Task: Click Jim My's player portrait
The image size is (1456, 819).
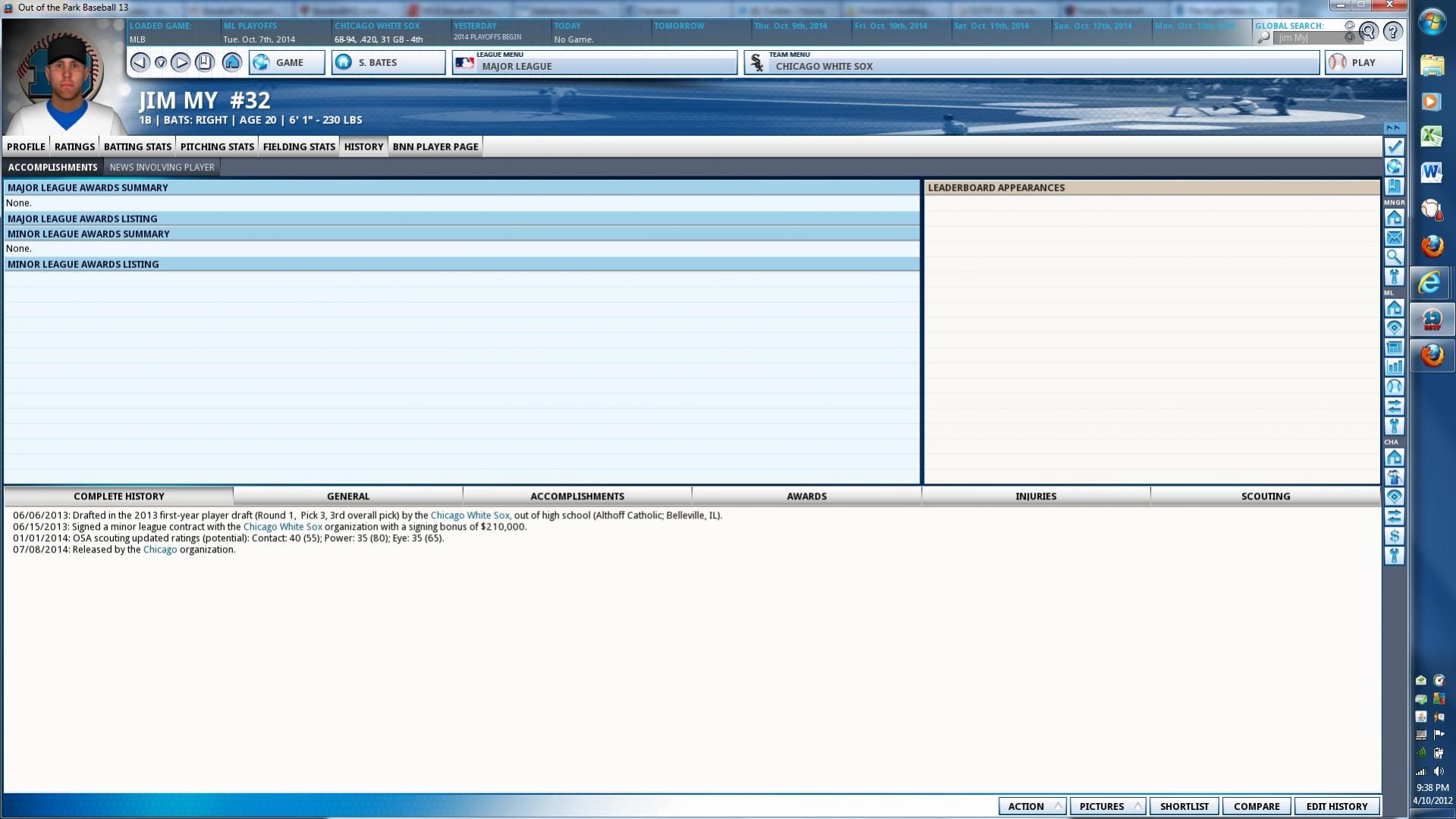Action: coord(64,82)
